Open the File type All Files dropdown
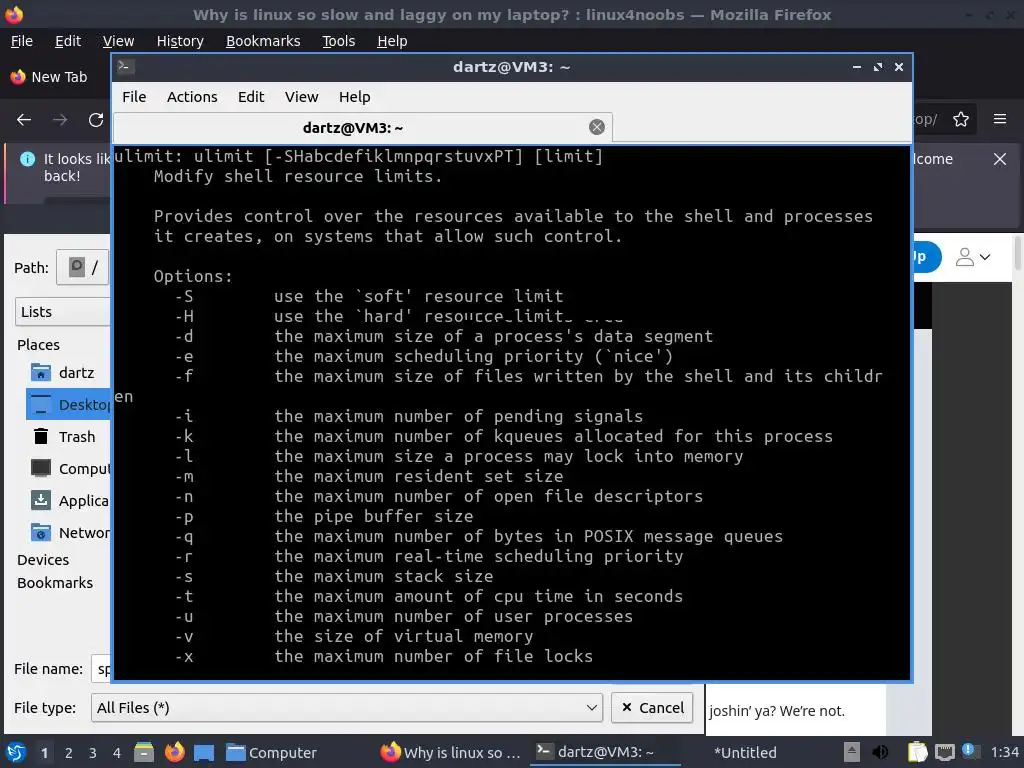The image size is (1024, 768). pos(347,708)
